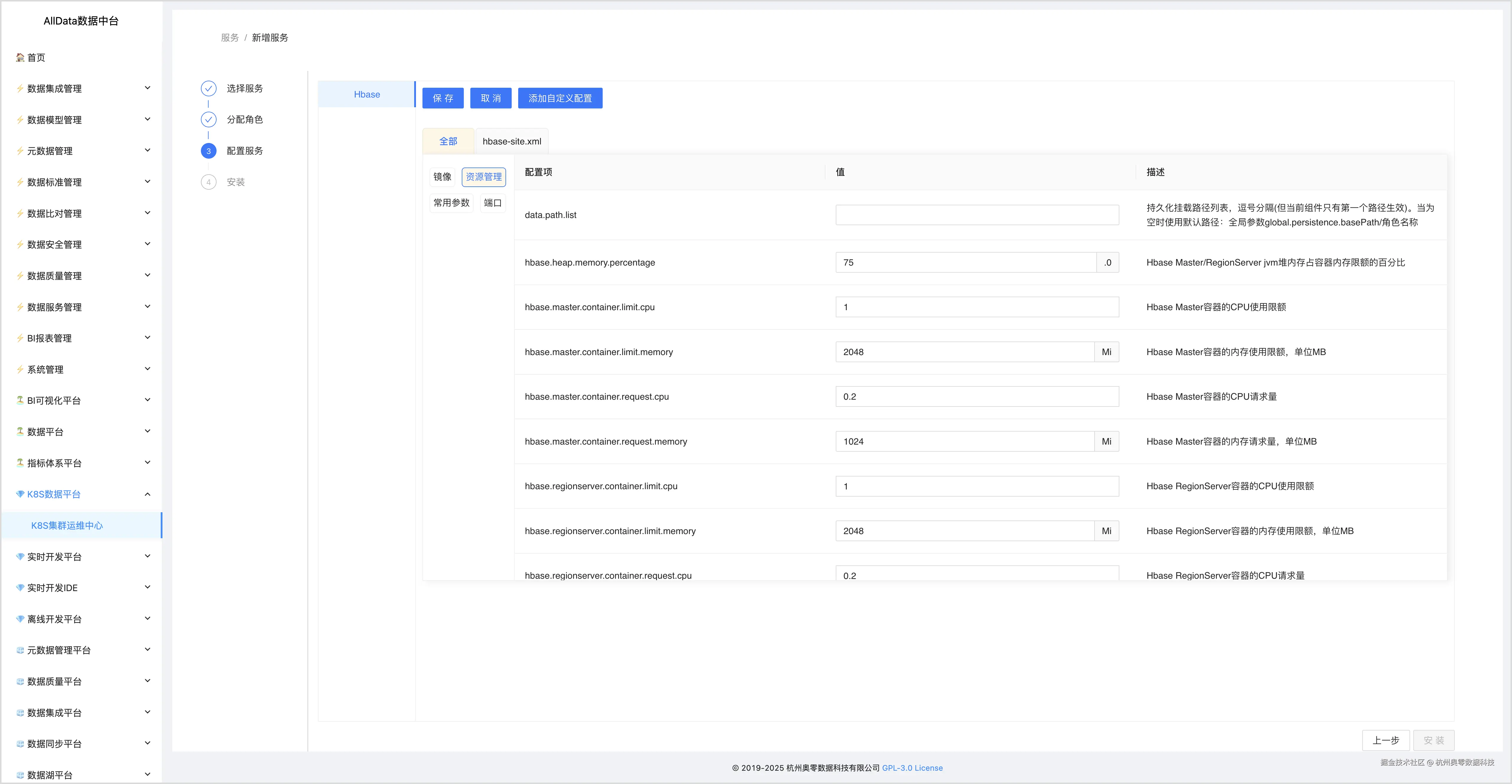Image resolution: width=1512 pixels, height=784 pixels.
Task: Expand the 数据质量管理 menu chevron
Action: pos(147,275)
